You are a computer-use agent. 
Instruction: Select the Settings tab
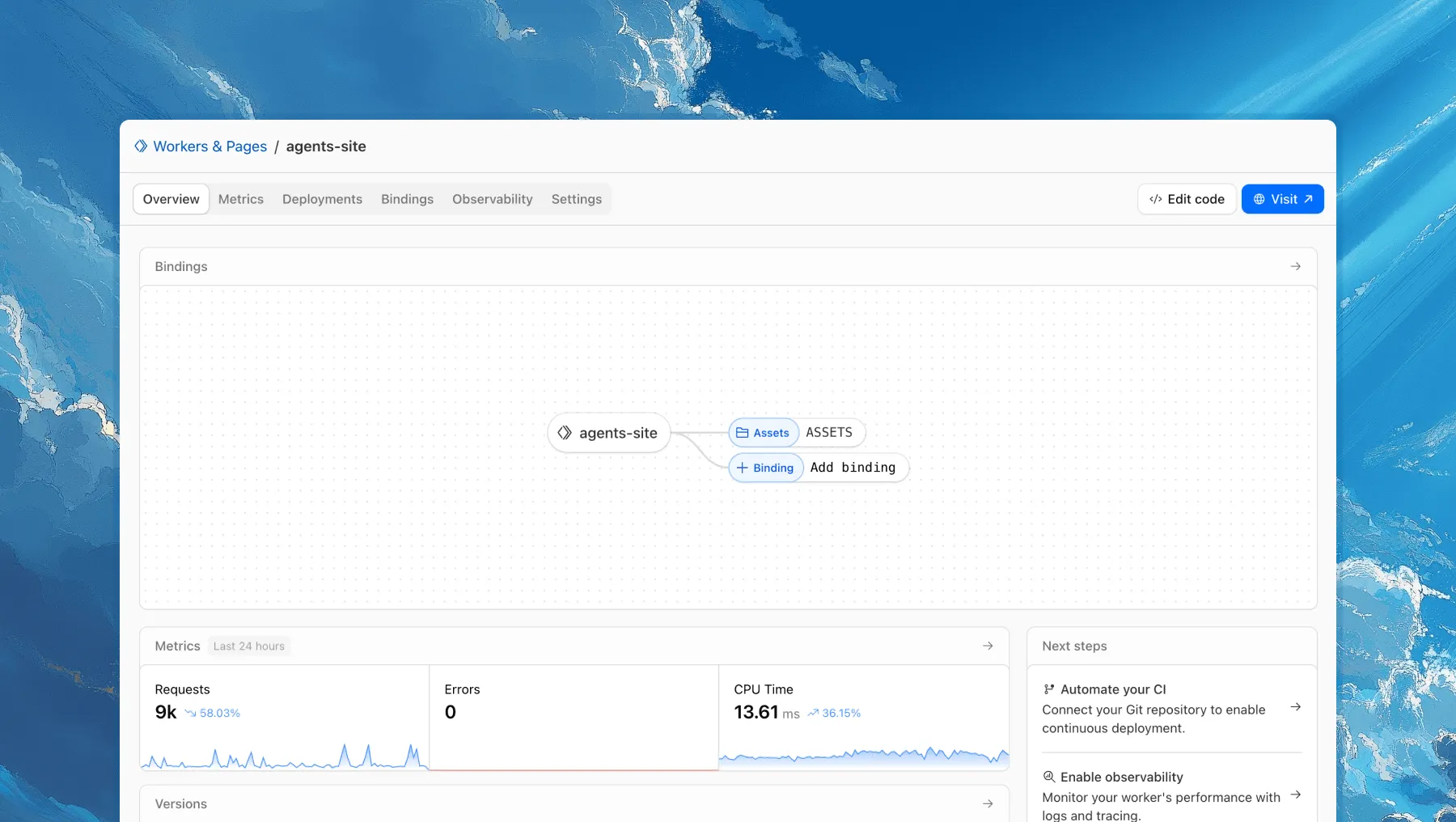pyautogui.click(x=576, y=198)
